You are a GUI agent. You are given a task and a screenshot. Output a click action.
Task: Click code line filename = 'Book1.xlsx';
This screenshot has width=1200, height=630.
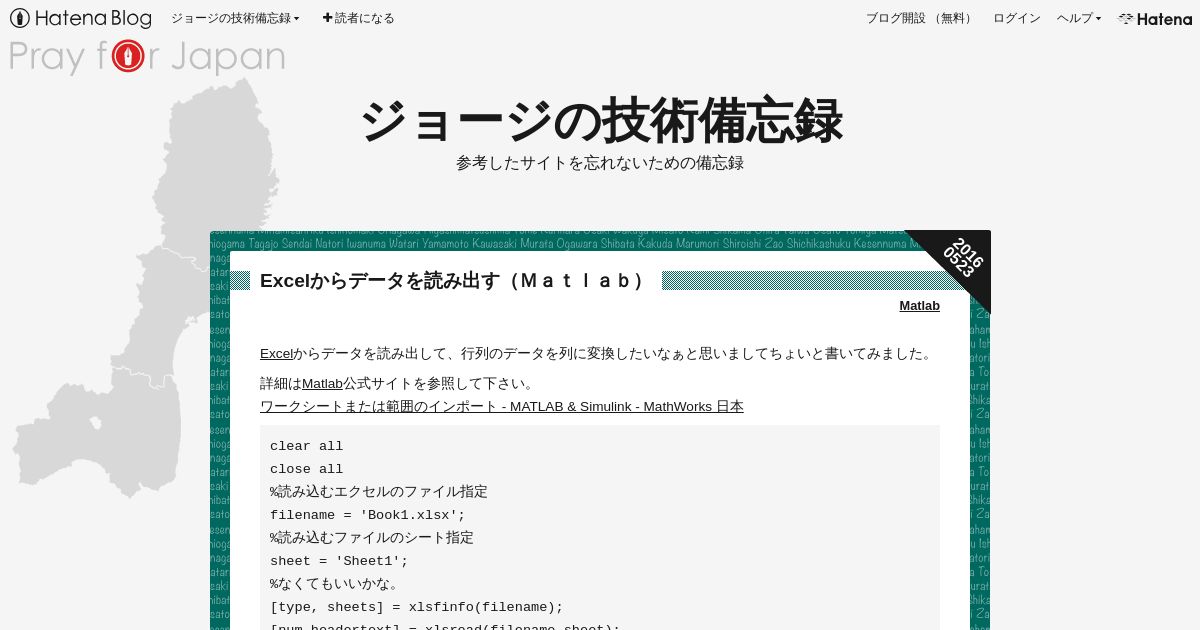[x=368, y=515]
